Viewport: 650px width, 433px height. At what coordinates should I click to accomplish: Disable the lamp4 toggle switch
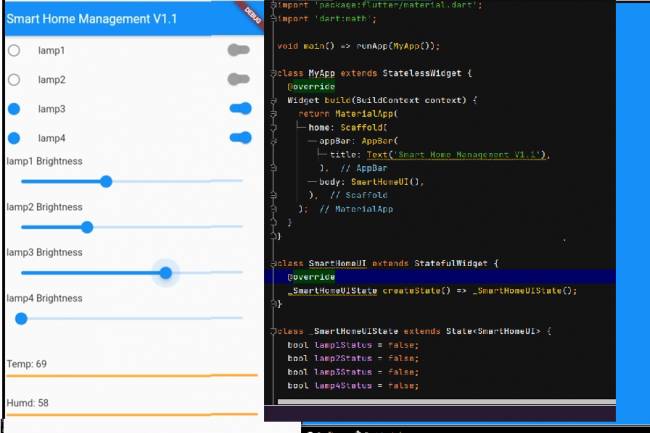[240, 138]
